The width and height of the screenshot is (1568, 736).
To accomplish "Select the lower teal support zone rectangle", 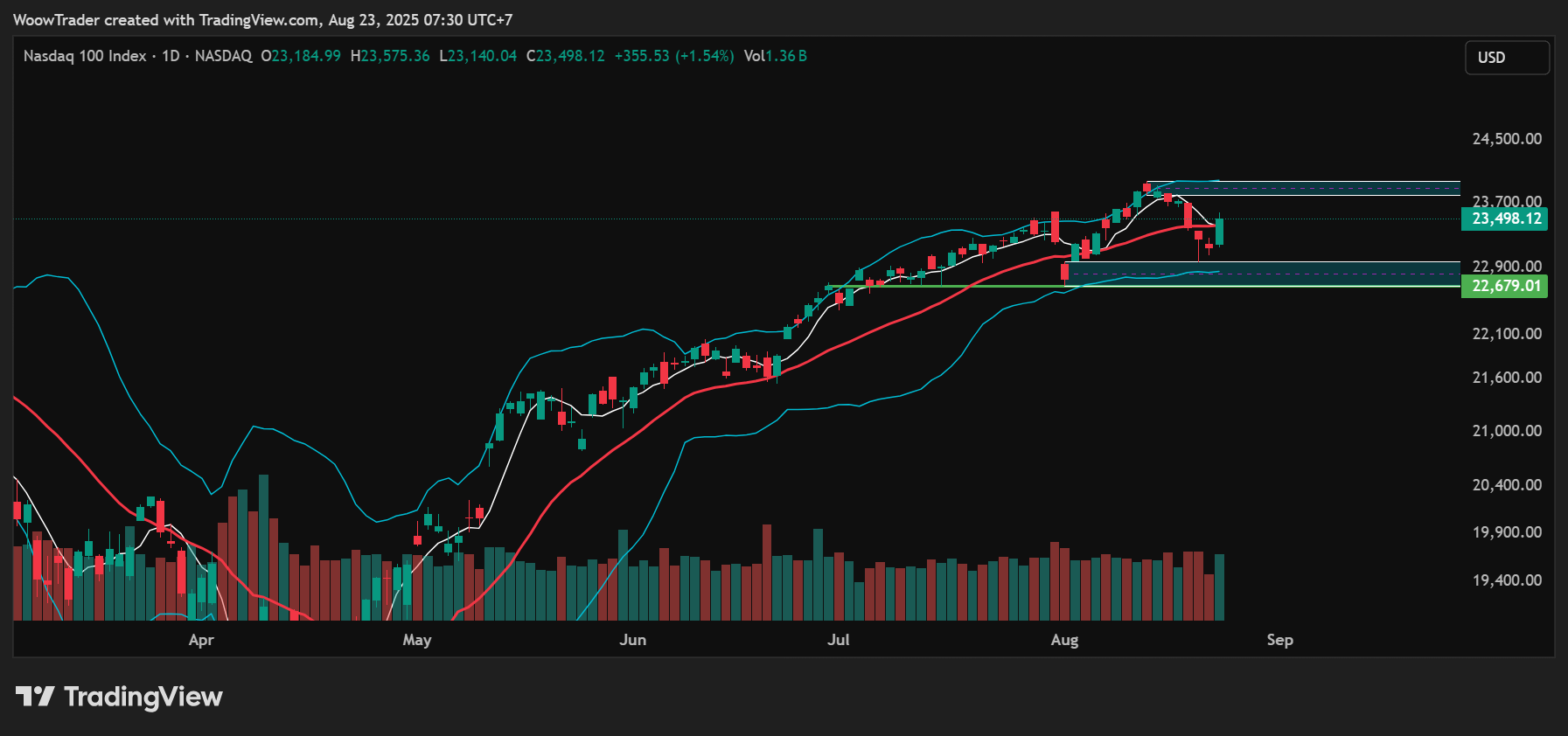I will pos(1264,273).
